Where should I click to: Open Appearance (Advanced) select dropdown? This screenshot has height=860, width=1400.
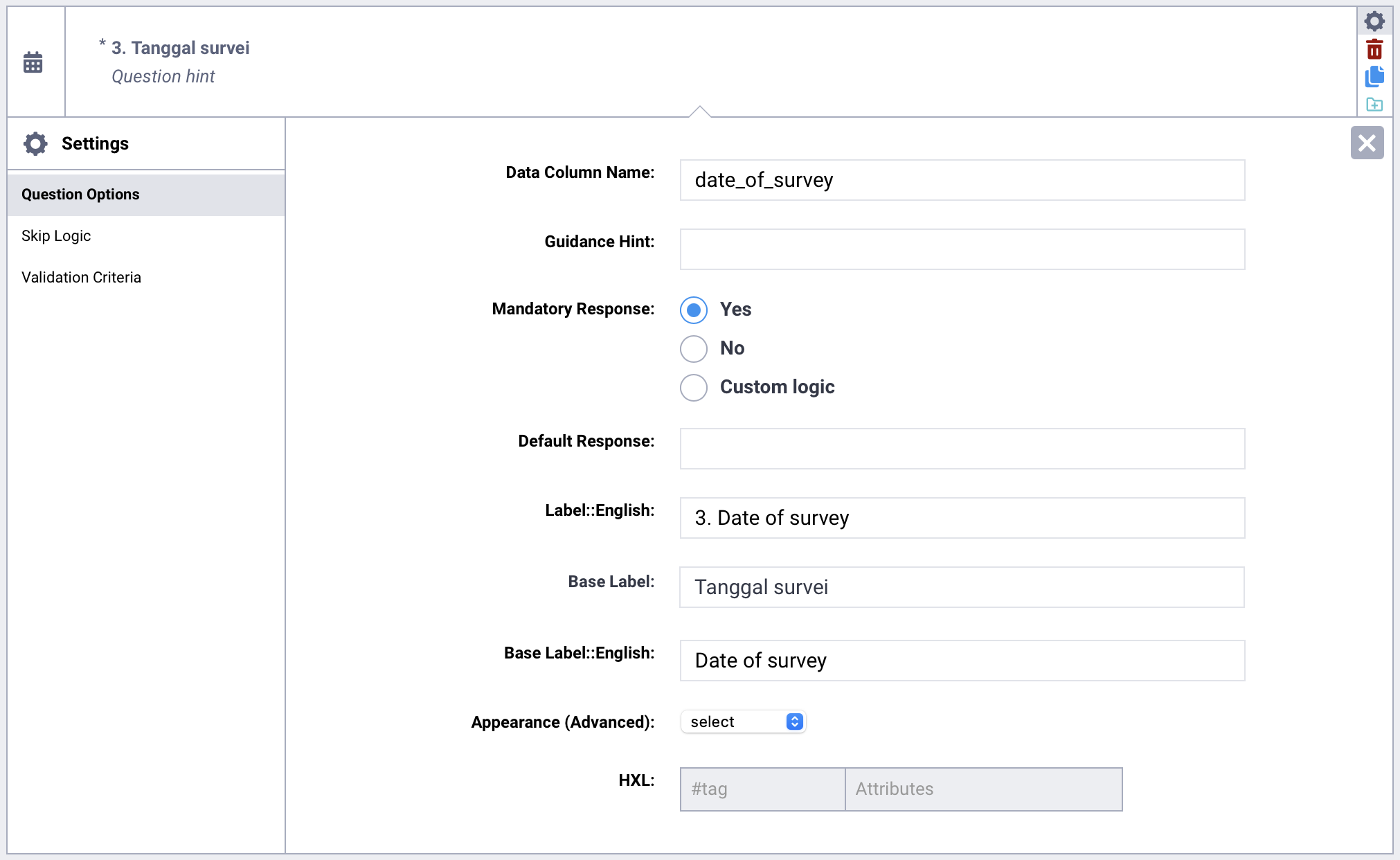743,722
